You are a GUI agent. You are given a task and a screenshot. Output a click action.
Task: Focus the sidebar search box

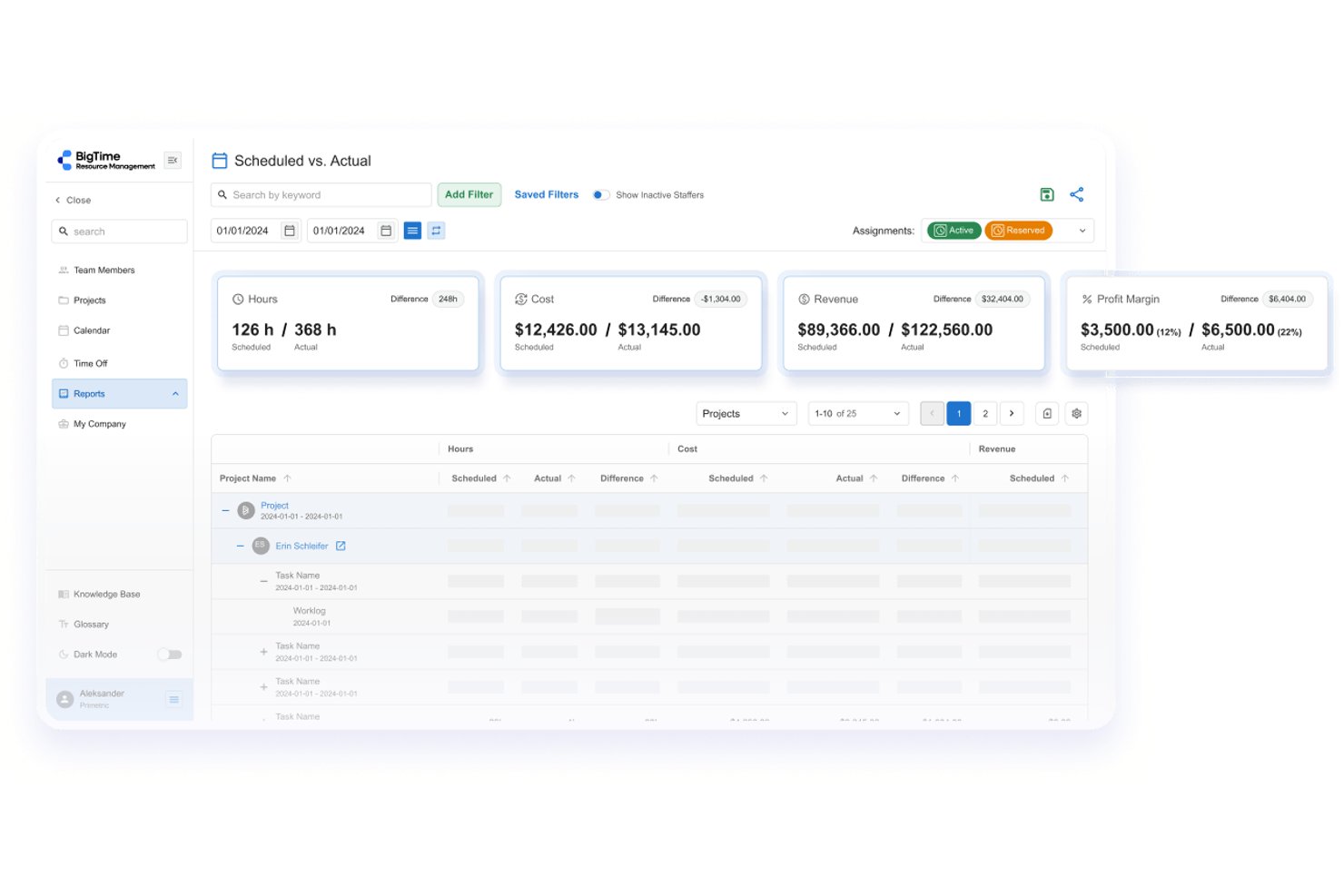(x=119, y=231)
